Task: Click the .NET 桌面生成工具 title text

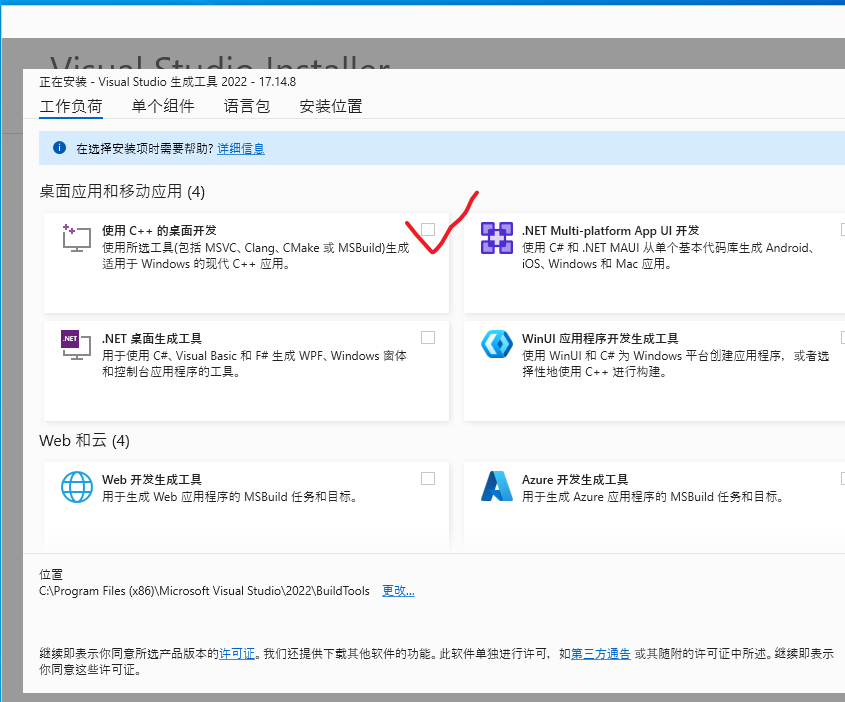Action: (152, 338)
